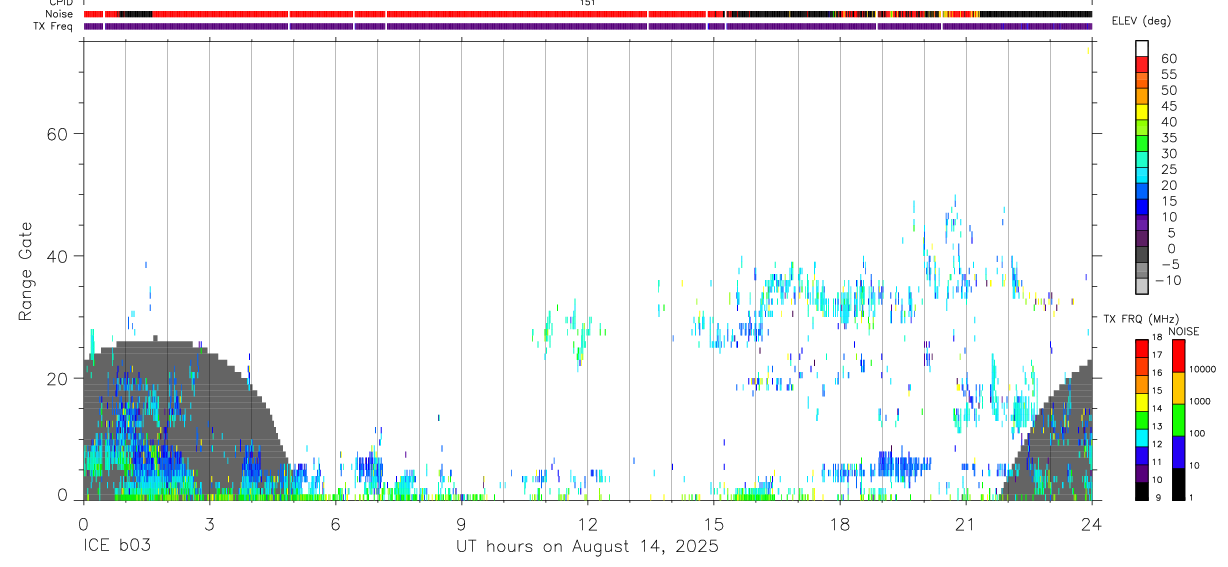The image size is (1228, 567).
Task: Click the ELEV scale value 35
Action: (x=1168, y=138)
